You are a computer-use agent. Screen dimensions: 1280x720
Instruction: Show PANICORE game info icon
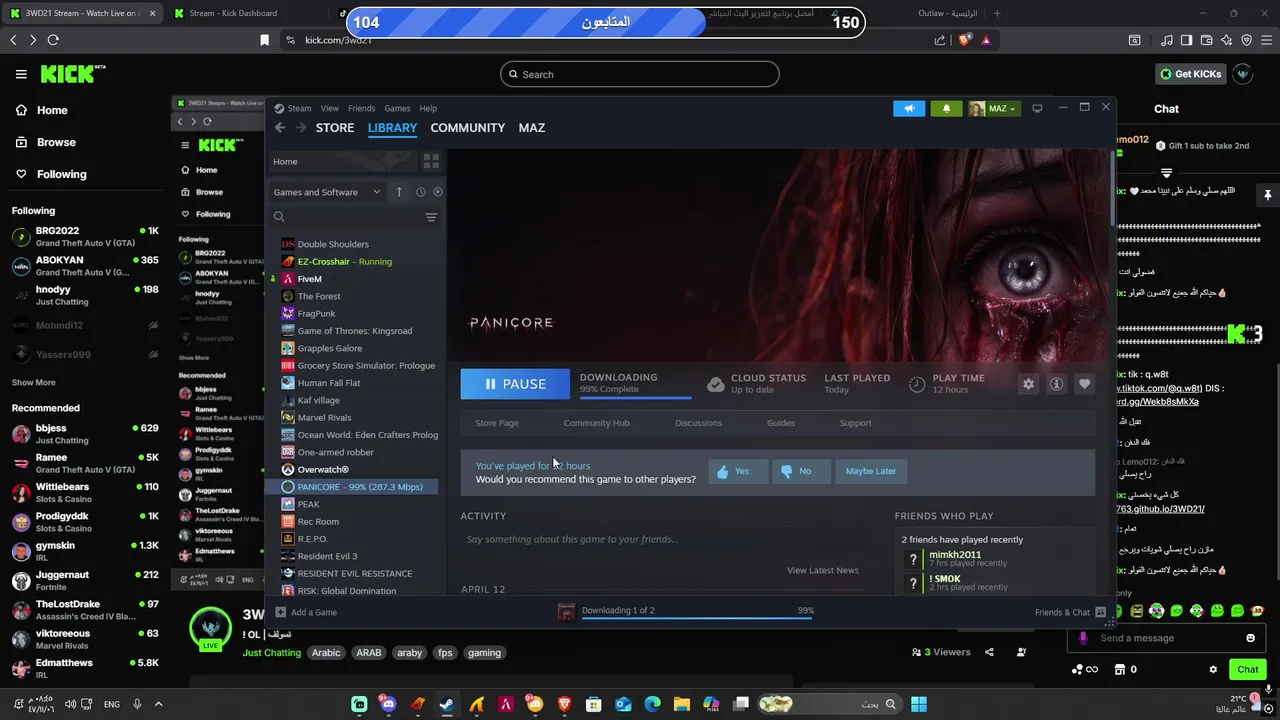click(x=1056, y=384)
